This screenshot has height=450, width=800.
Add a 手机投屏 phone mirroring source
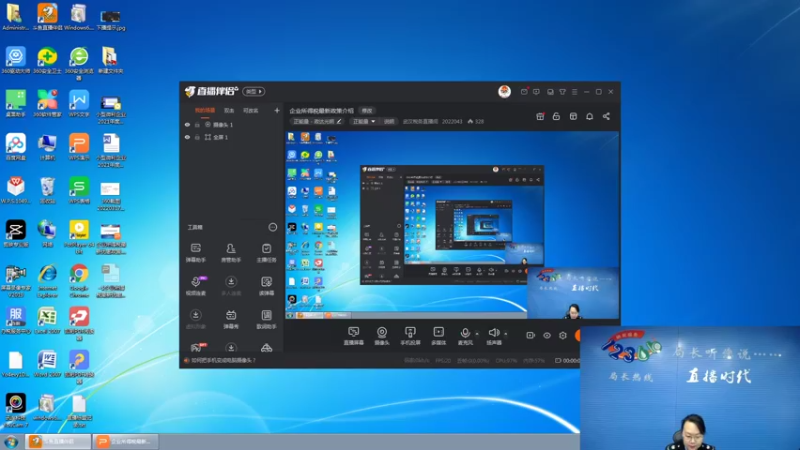410,336
